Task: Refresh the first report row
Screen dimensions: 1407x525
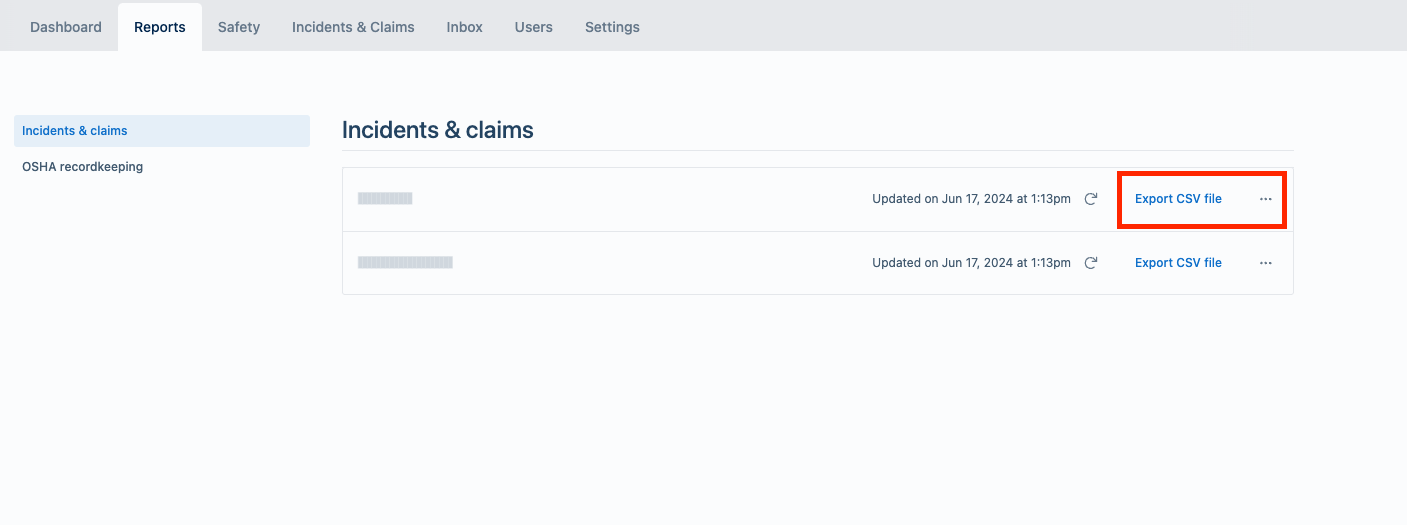Action: coord(1091,199)
